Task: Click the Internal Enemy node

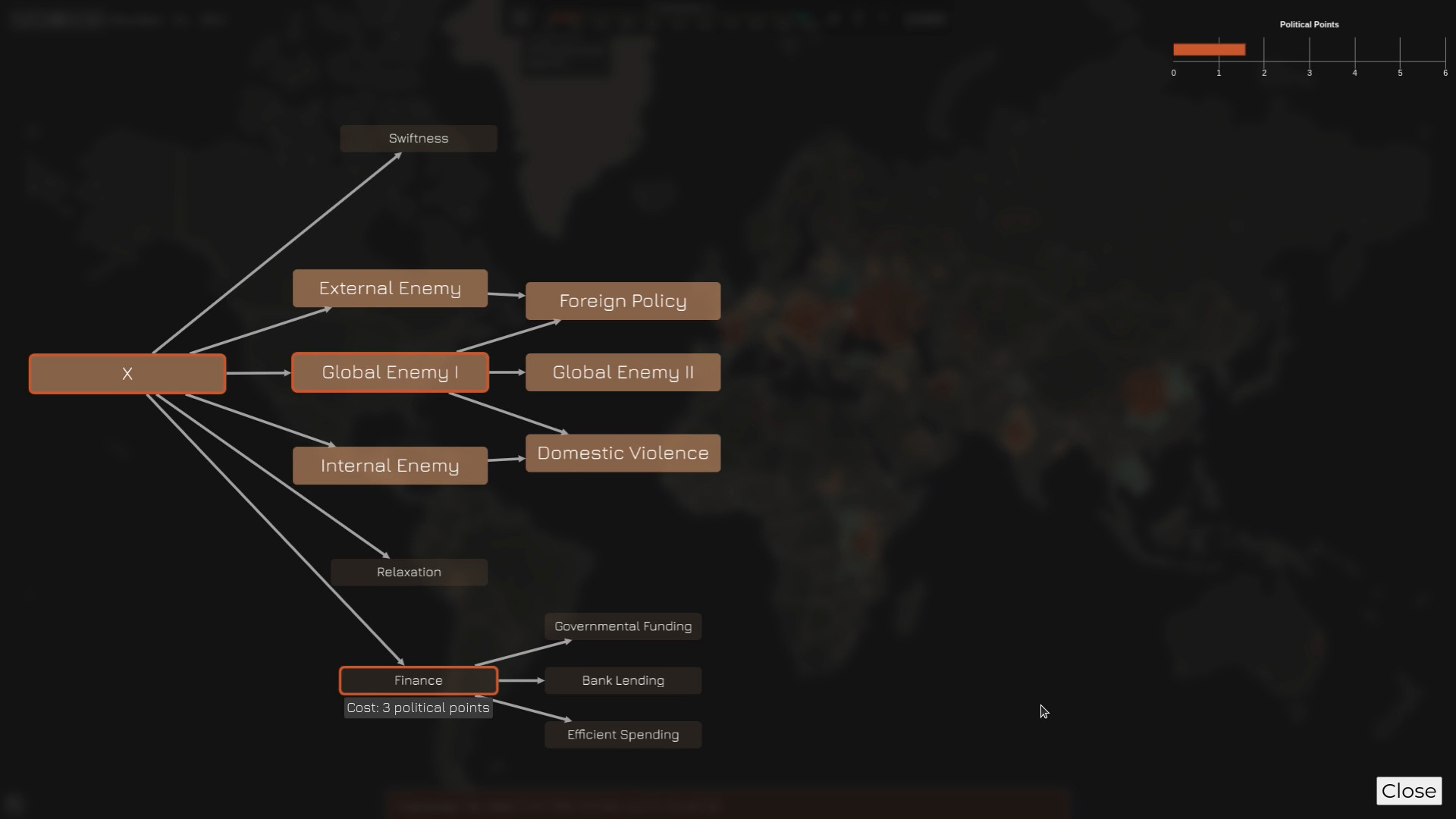Action: click(x=390, y=466)
